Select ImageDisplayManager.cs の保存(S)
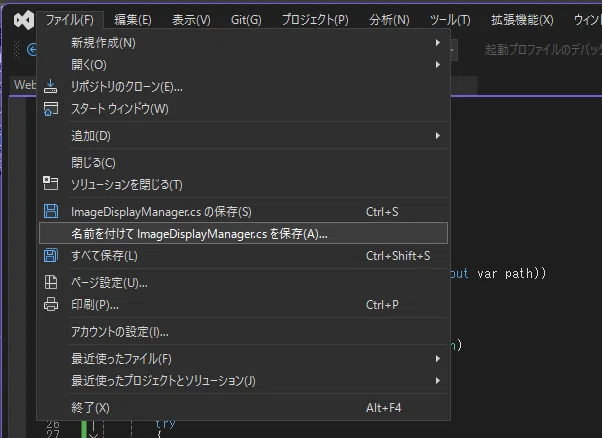602x438 pixels. (243, 212)
